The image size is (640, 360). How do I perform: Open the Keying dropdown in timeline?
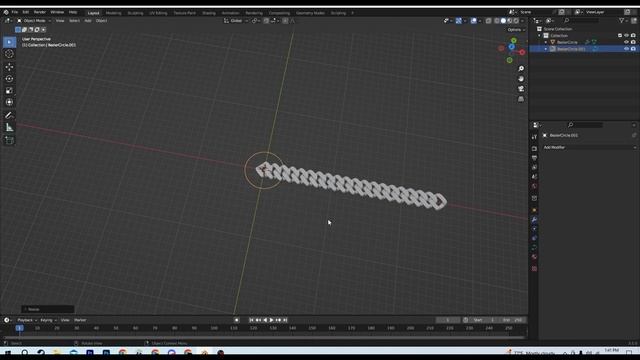48,320
